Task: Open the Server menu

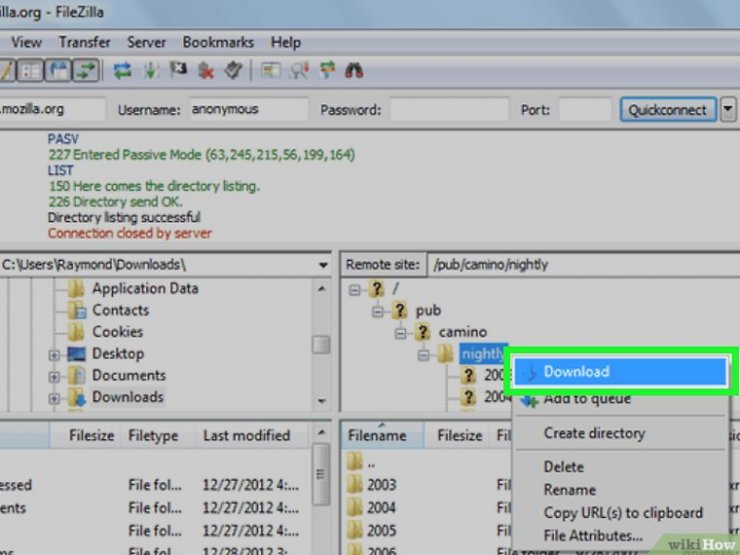Action: coord(146,42)
